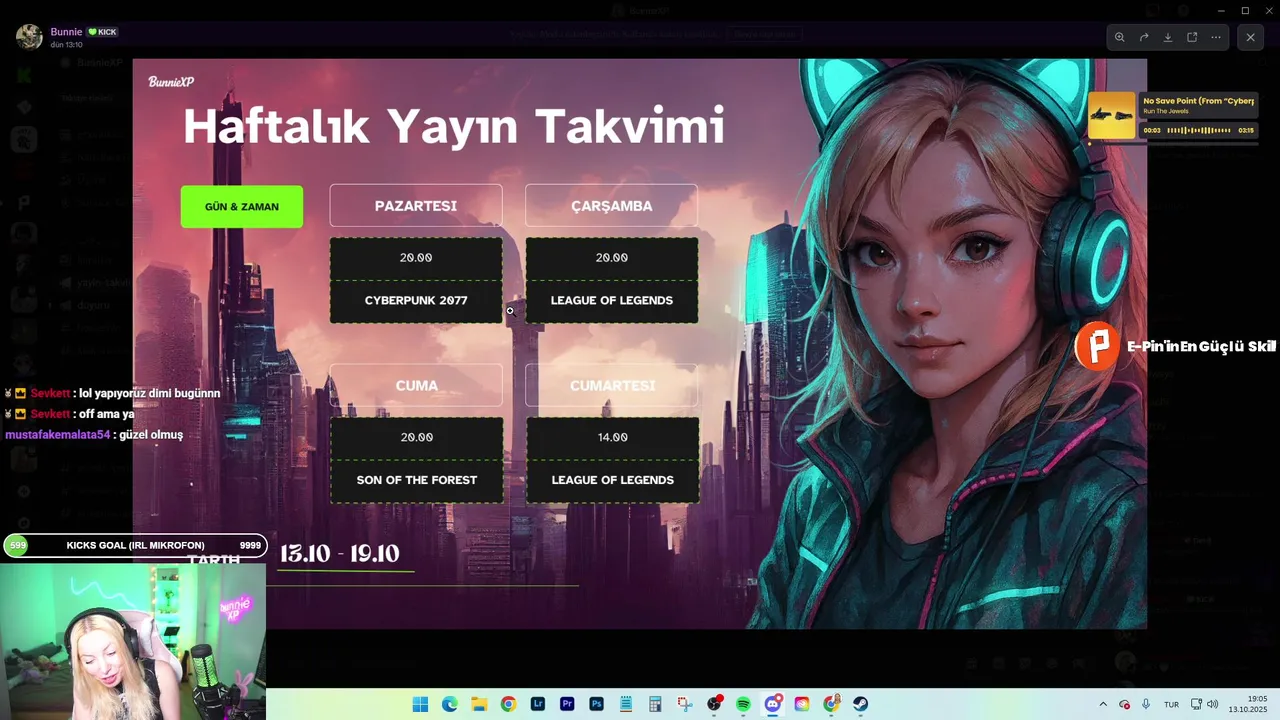Viewport: 1280px width, 720px height.
Task: Click mustafakemalata54's chat message
Action: coord(94,435)
